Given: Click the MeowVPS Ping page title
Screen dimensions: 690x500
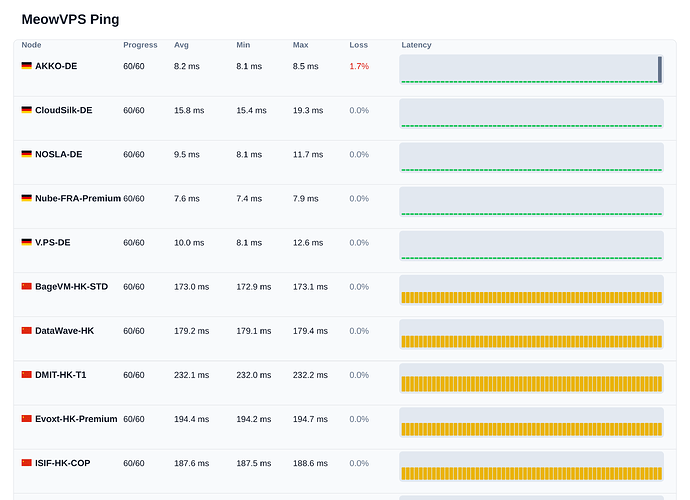Looking at the screenshot, I should (70, 19).
